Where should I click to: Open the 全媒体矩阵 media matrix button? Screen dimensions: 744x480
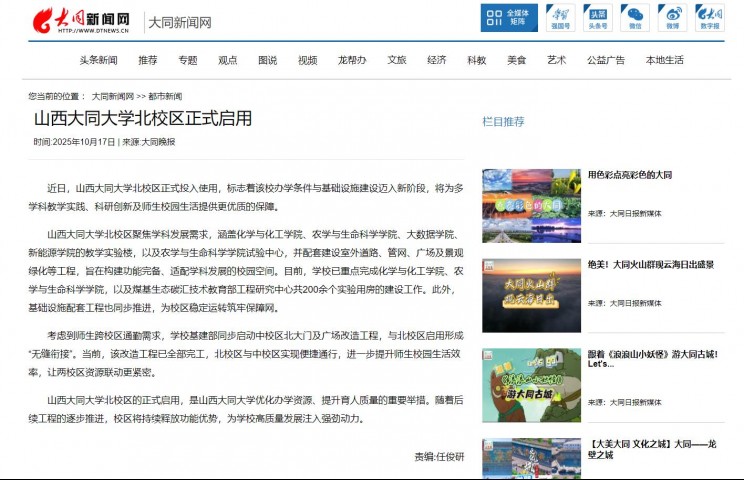508,17
